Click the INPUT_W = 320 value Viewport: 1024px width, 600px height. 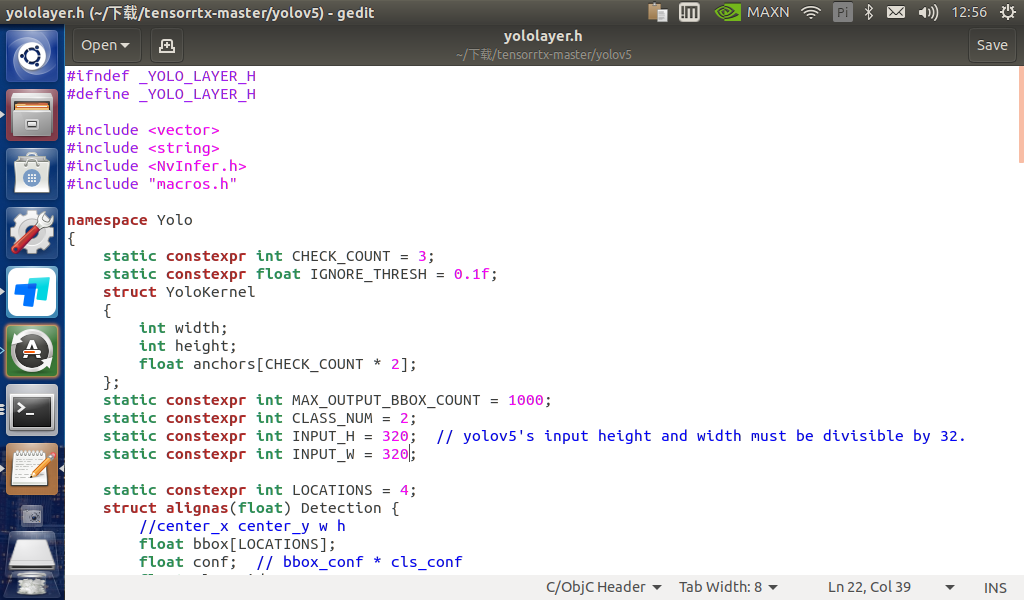(394, 454)
